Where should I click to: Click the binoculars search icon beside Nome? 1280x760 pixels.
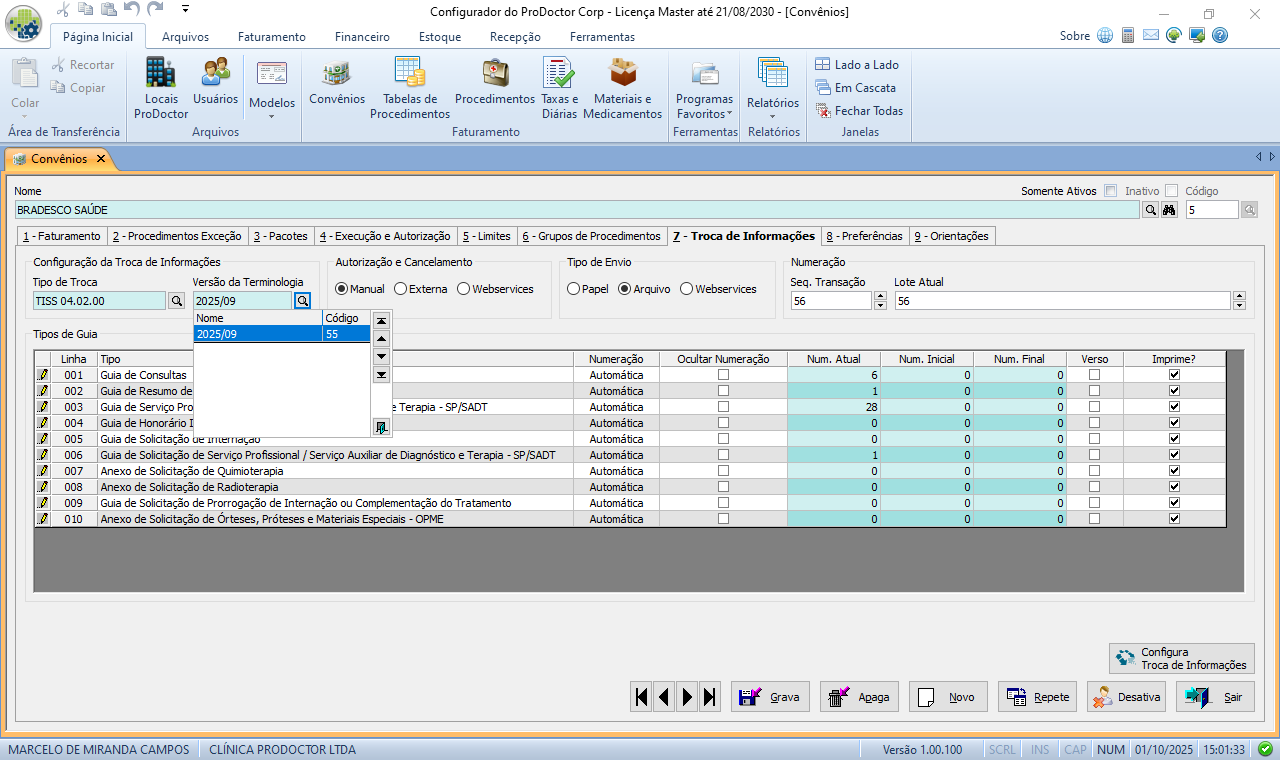click(1167, 210)
